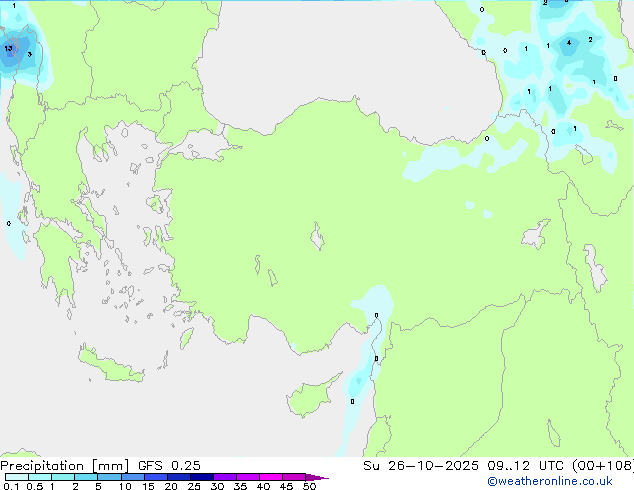Click the 2–5 mm legend swatch
The image size is (634, 490).
(x=86, y=477)
